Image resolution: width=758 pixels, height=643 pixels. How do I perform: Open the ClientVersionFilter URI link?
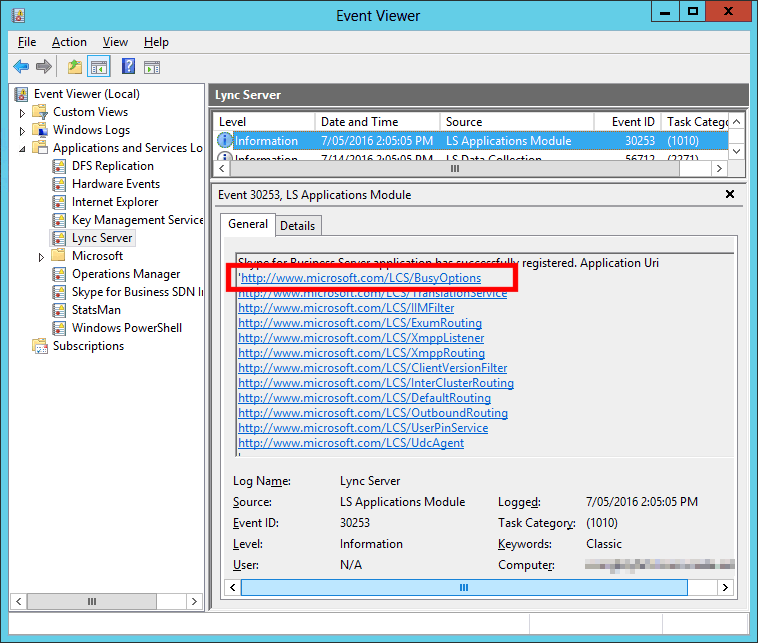click(373, 368)
